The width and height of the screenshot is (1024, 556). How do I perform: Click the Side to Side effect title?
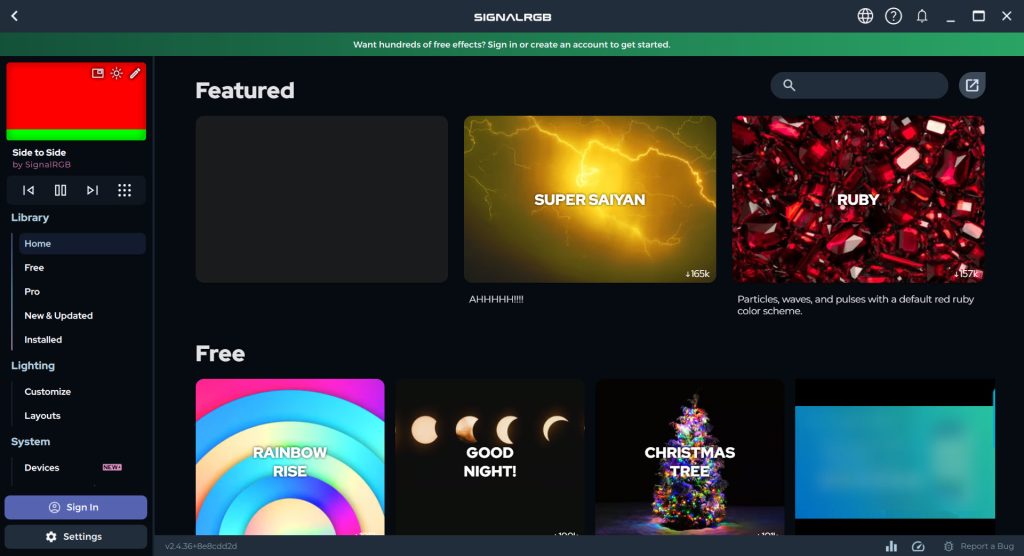pos(39,152)
